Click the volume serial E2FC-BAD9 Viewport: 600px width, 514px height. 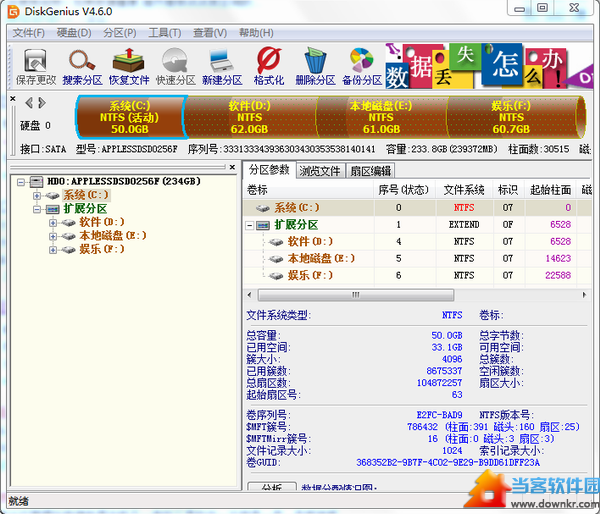click(439, 415)
